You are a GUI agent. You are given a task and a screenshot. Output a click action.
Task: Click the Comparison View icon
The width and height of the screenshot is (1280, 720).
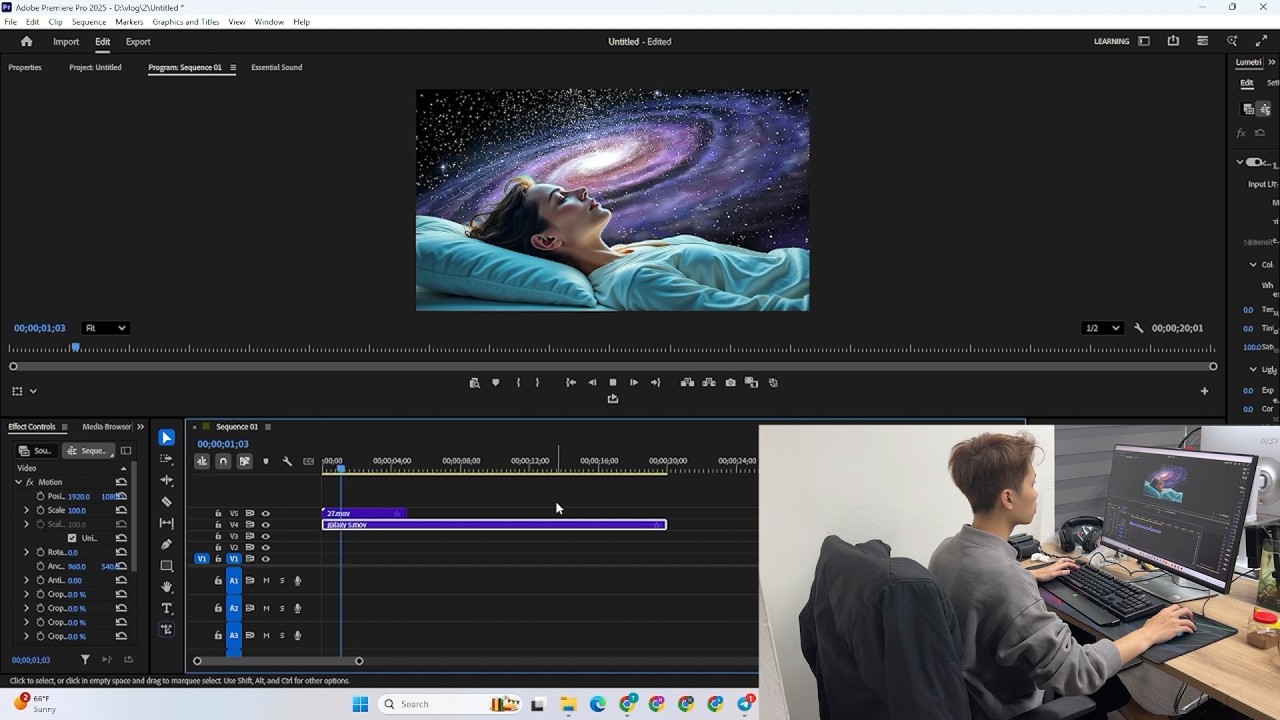[751, 382]
